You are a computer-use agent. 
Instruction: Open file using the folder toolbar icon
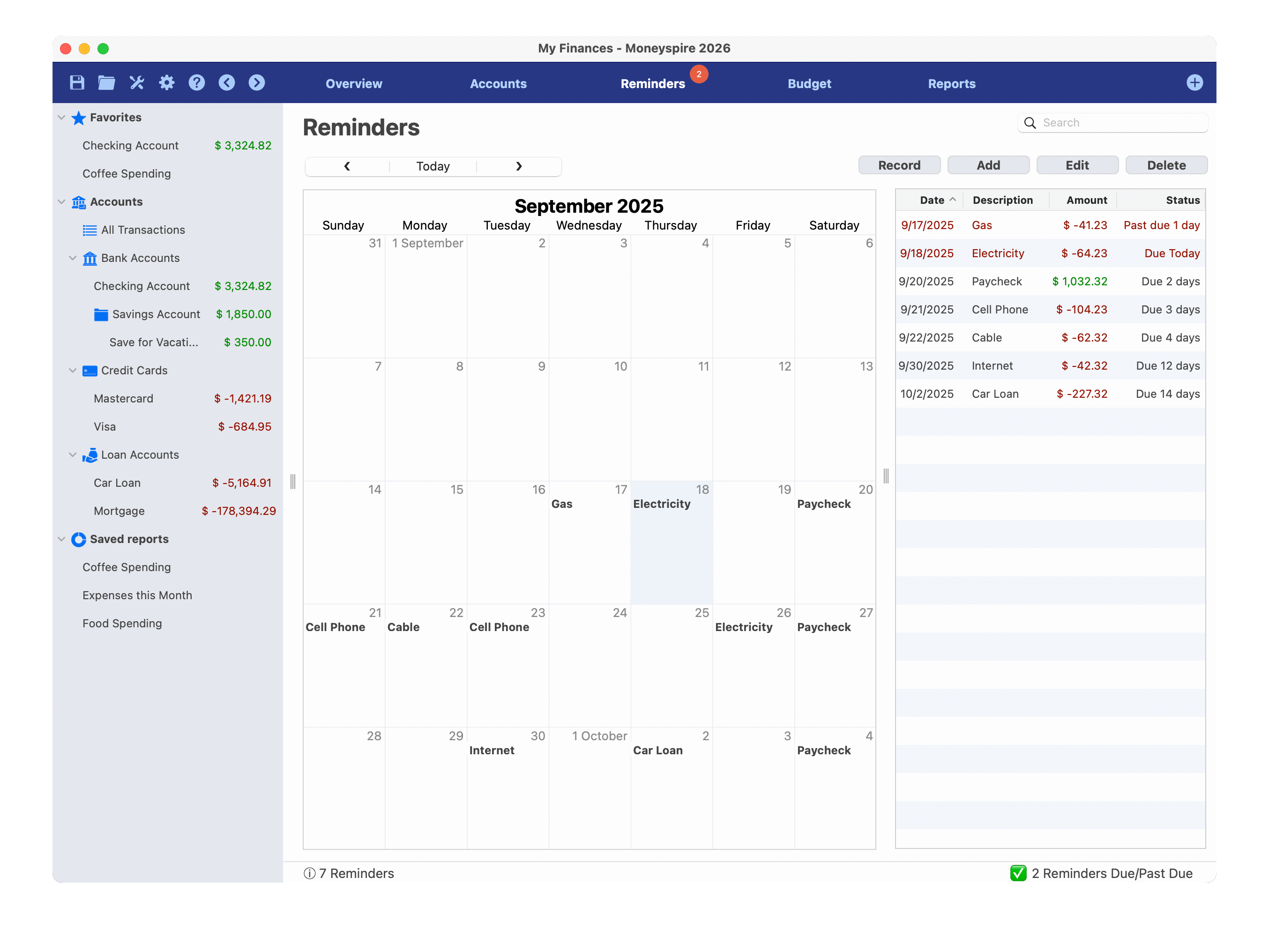click(x=107, y=82)
